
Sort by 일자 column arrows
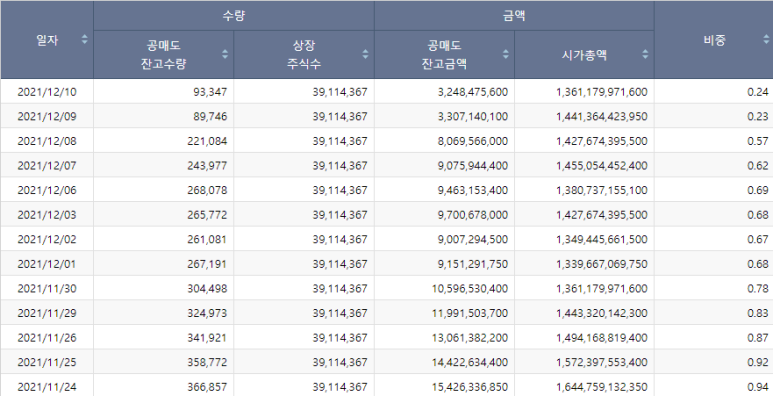coord(84,39)
